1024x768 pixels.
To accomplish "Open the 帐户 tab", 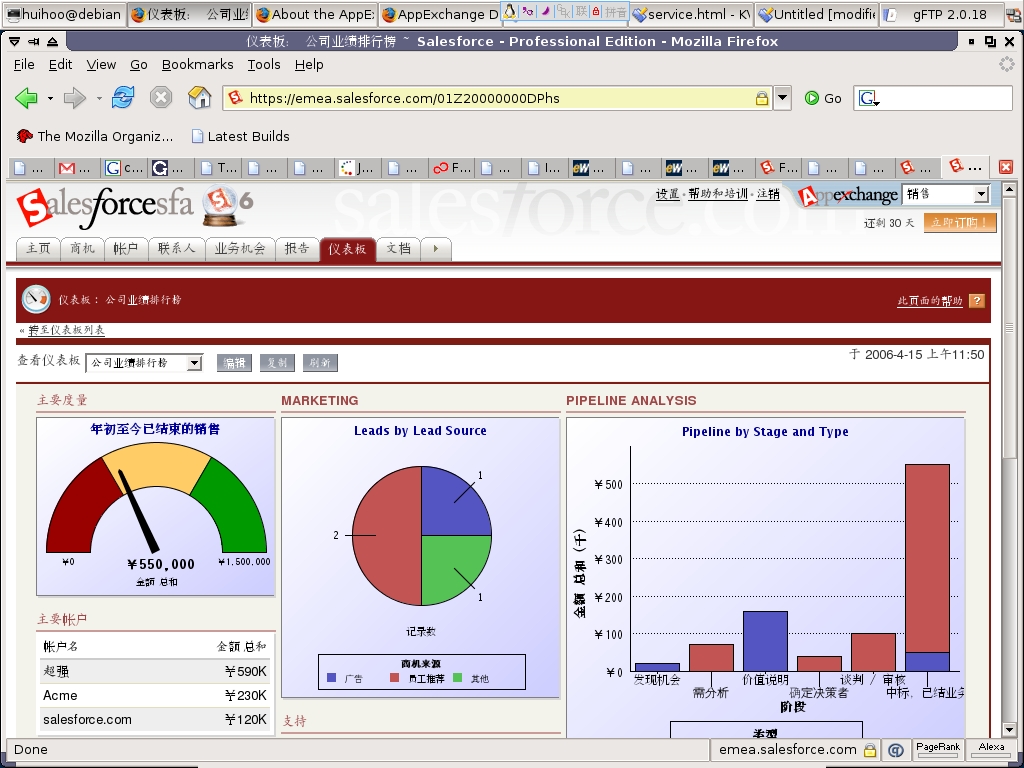I will pyautogui.click(x=125, y=249).
